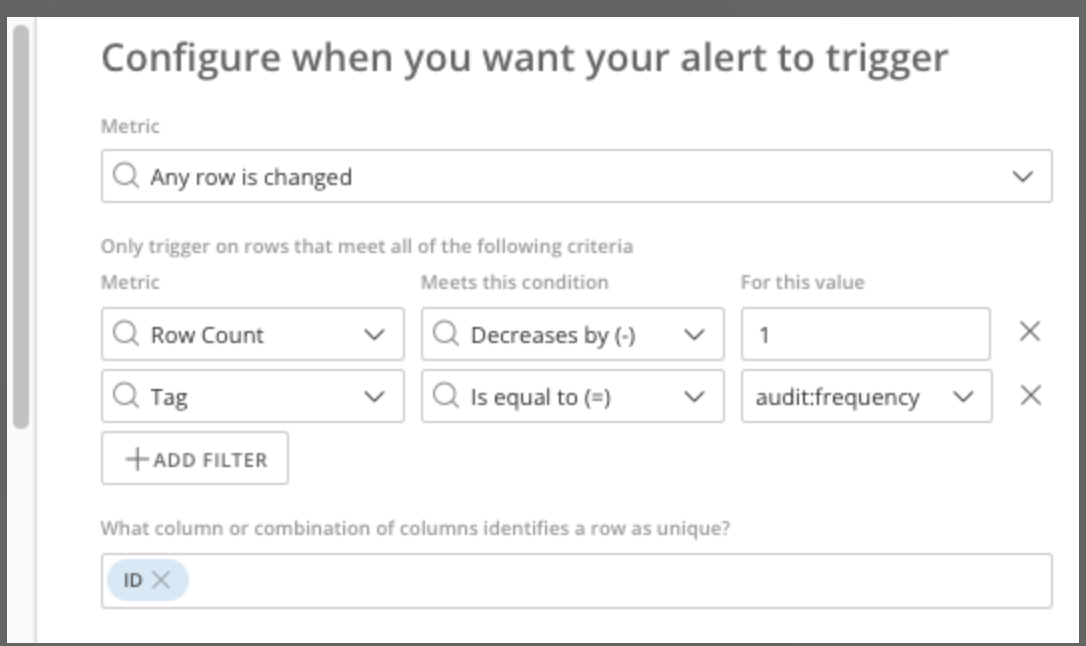Open the Is equal to (=) dropdown
Viewport: 1086px width, 646px height.
click(694, 397)
